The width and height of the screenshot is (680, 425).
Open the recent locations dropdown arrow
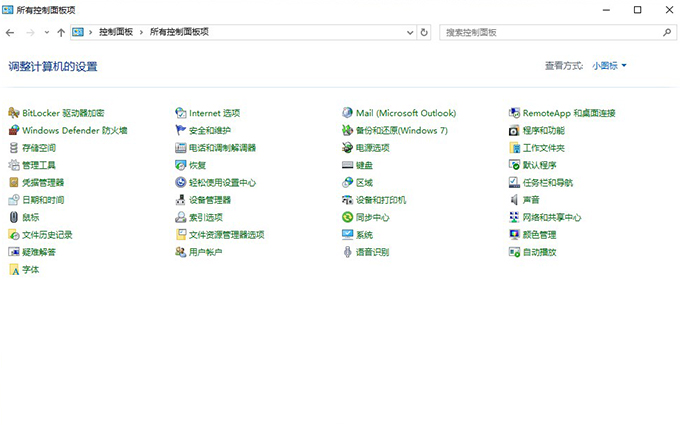tap(47, 33)
